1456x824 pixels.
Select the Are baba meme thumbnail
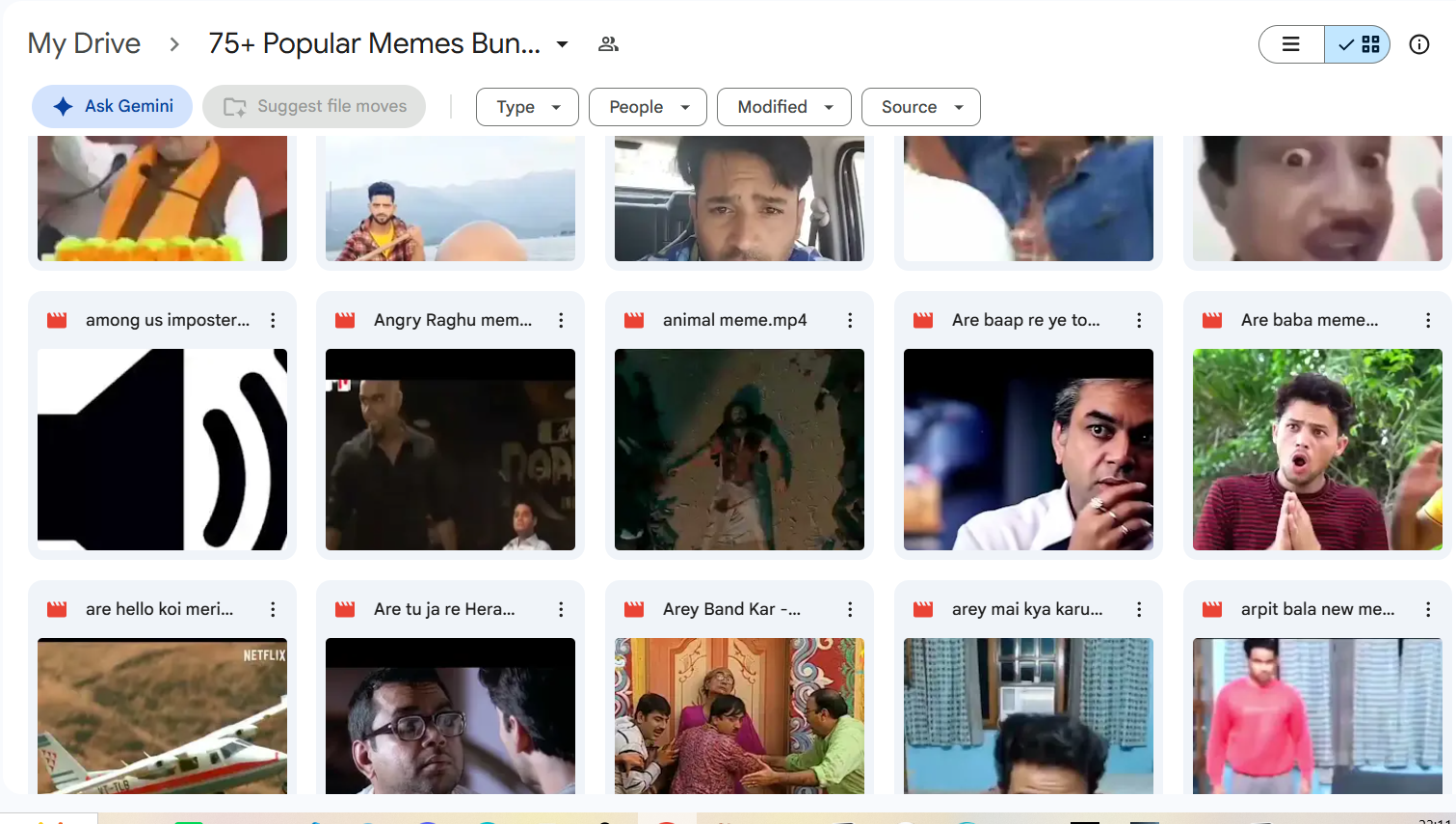1317,449
